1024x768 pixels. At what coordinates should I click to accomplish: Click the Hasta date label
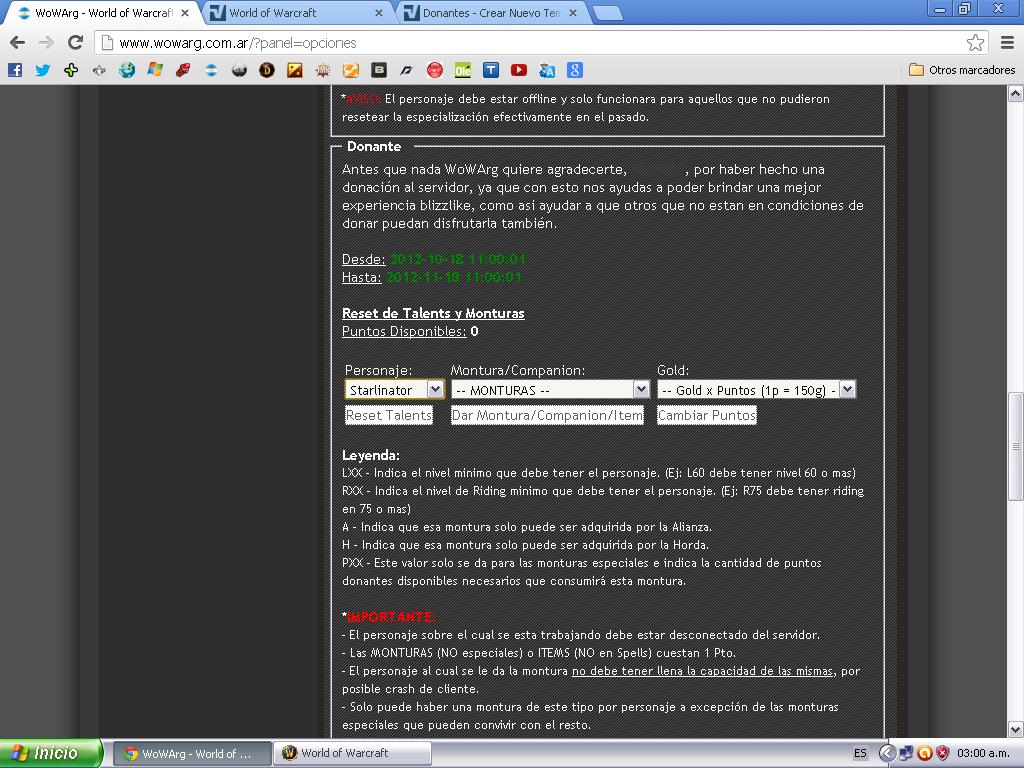click(362, 278)
